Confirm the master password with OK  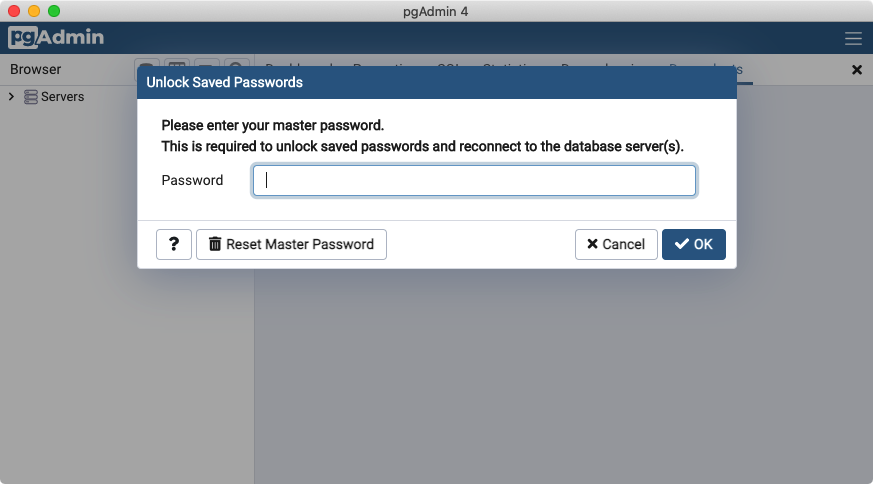point(693,244)
